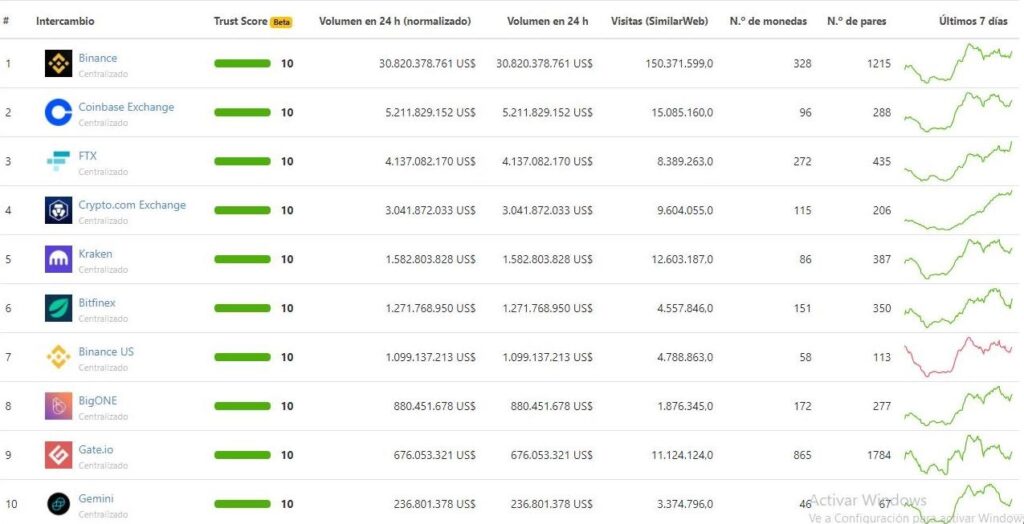Select FTX normalized volume 4.137.082.170 US$
The height and width of the screenshot is (524, 1024).
pos(430,161)
